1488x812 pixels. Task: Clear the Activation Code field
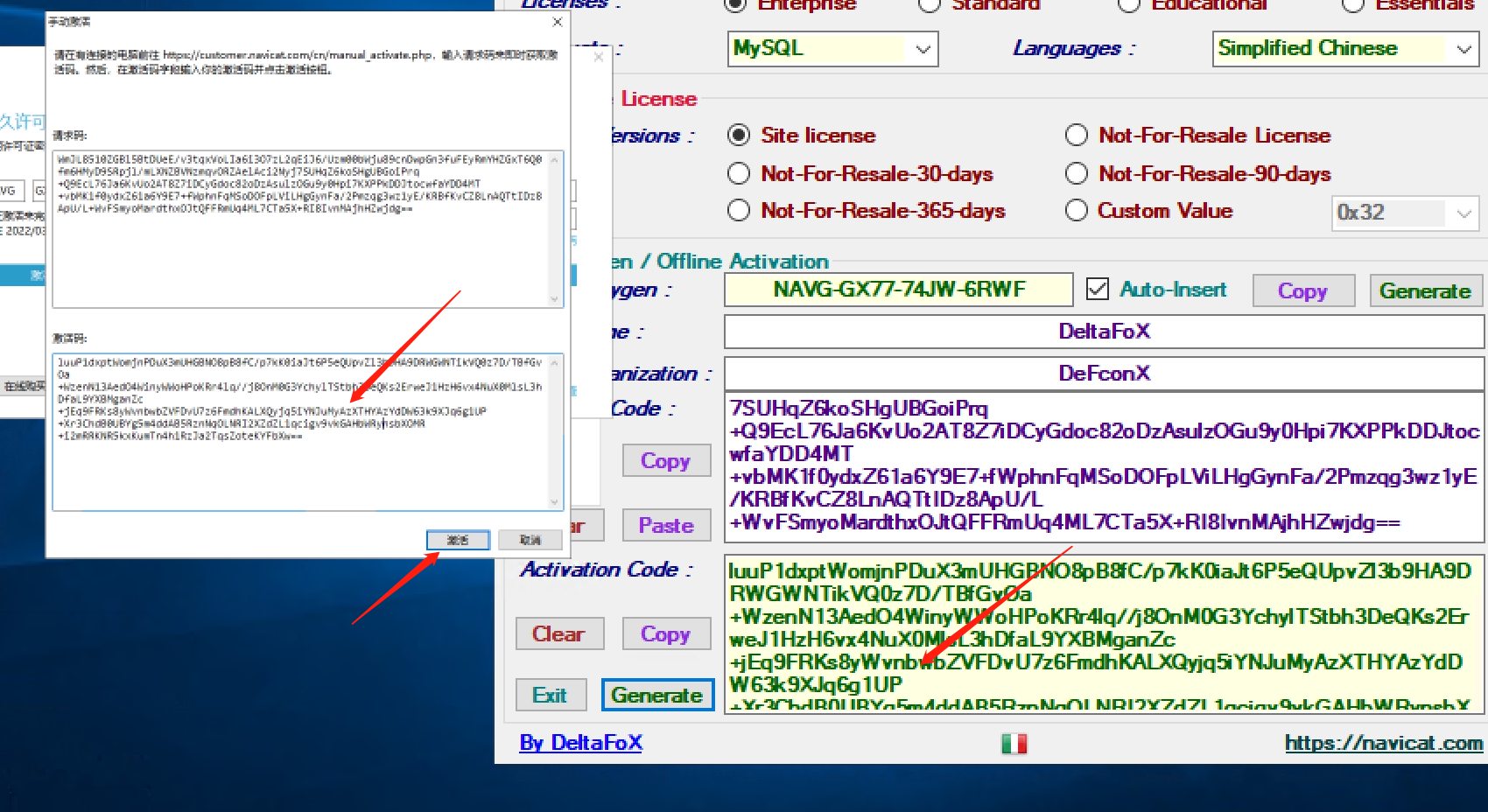pos(559,633)
